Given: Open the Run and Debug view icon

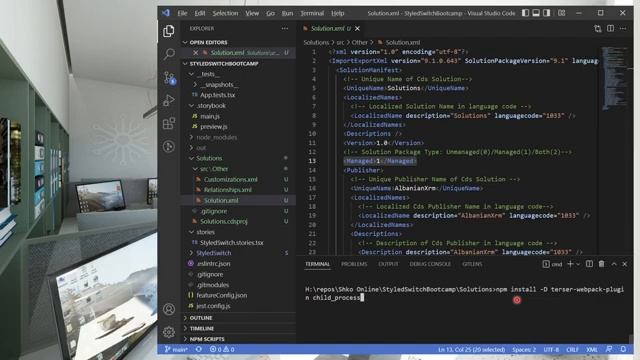Looking at the screenshot, I should 169,100.
